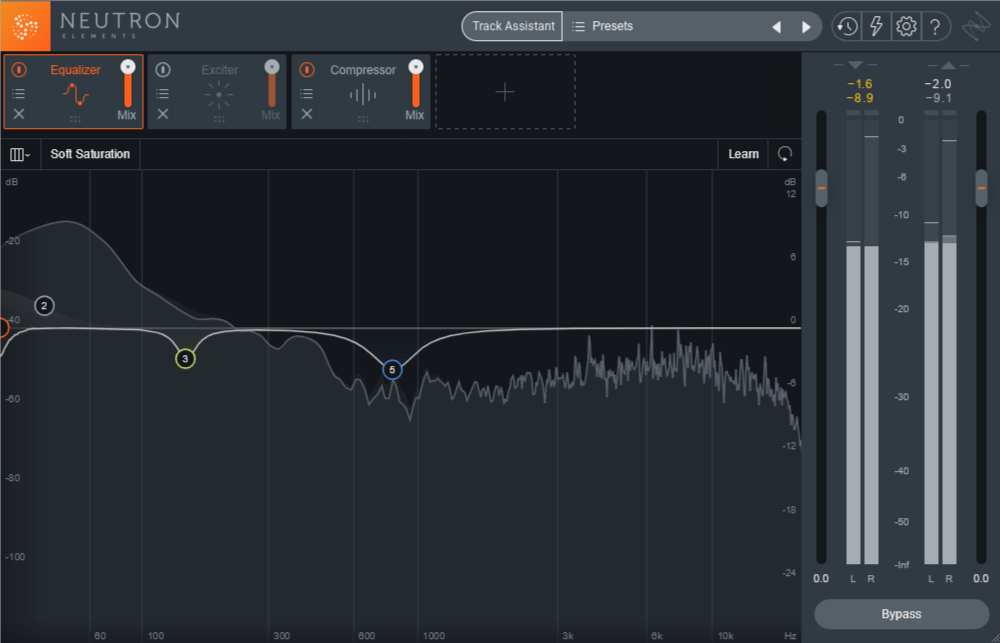1000x643 pixels.
Task: Go to previous preset arrow
Action: [x=776, y=27]
